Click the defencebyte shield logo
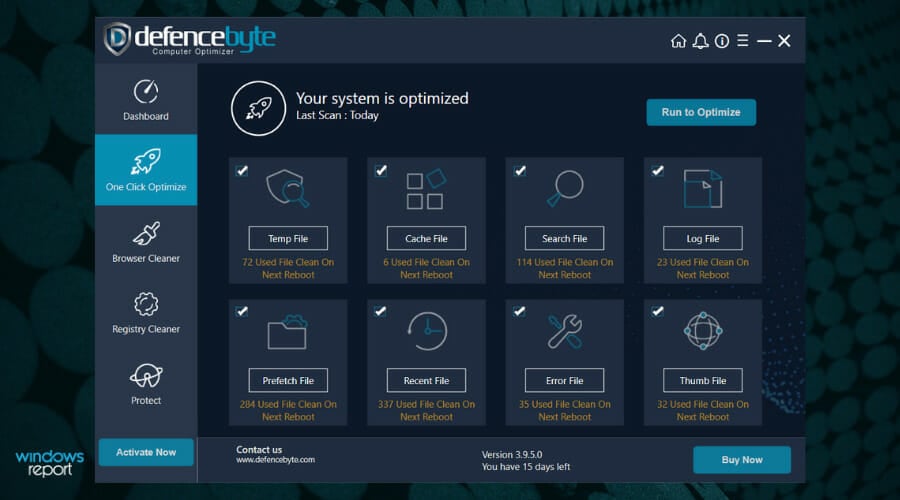Screen dimensions: 900x500 tap(118, 39)
